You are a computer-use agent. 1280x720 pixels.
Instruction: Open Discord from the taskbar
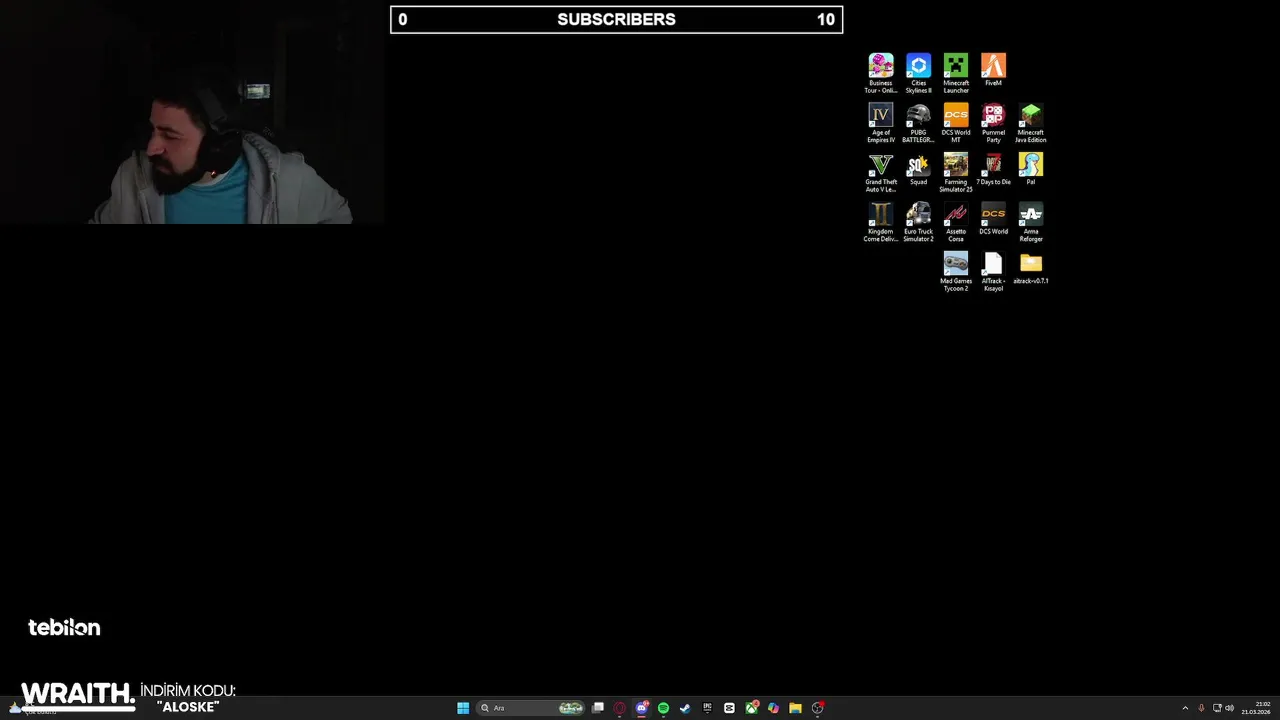[642, 708]
